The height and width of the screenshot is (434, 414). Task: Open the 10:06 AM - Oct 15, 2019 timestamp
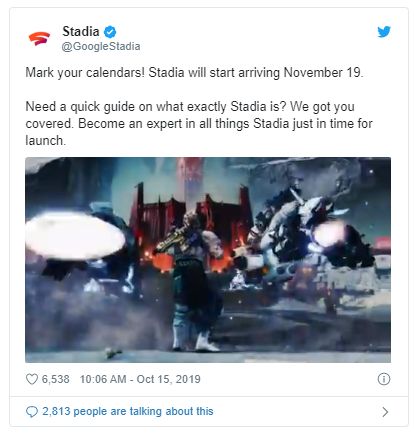click(140, 379)
